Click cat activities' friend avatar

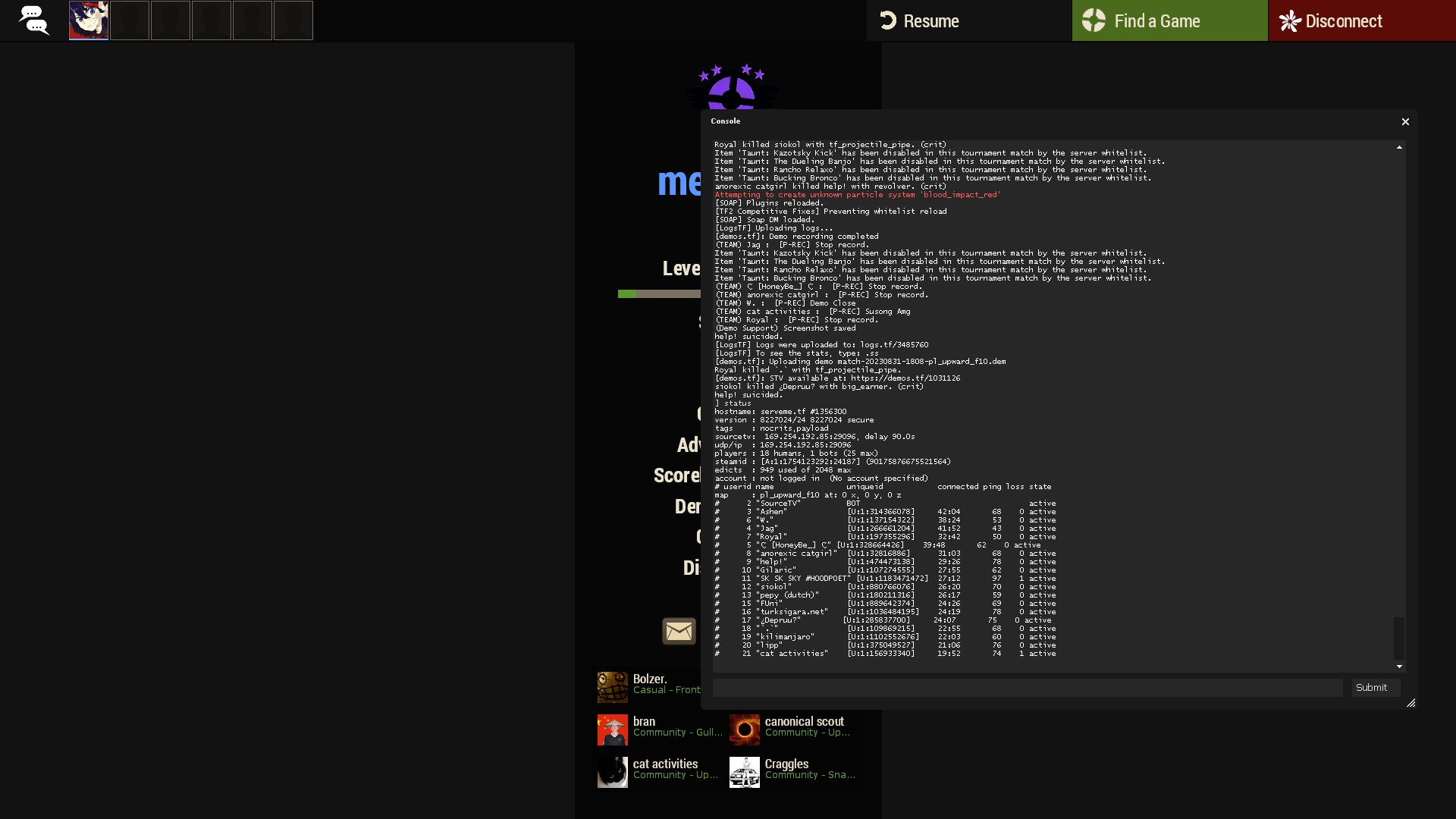612,772
